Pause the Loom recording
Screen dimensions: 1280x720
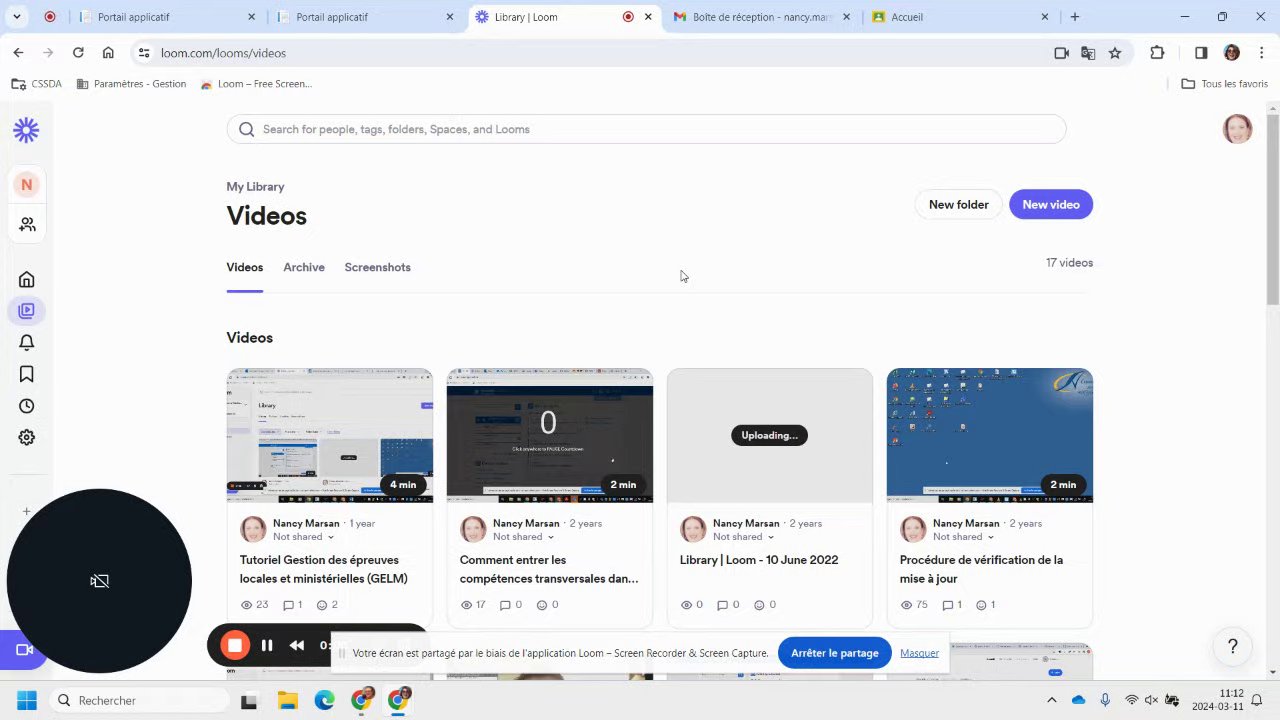point(267,645)
